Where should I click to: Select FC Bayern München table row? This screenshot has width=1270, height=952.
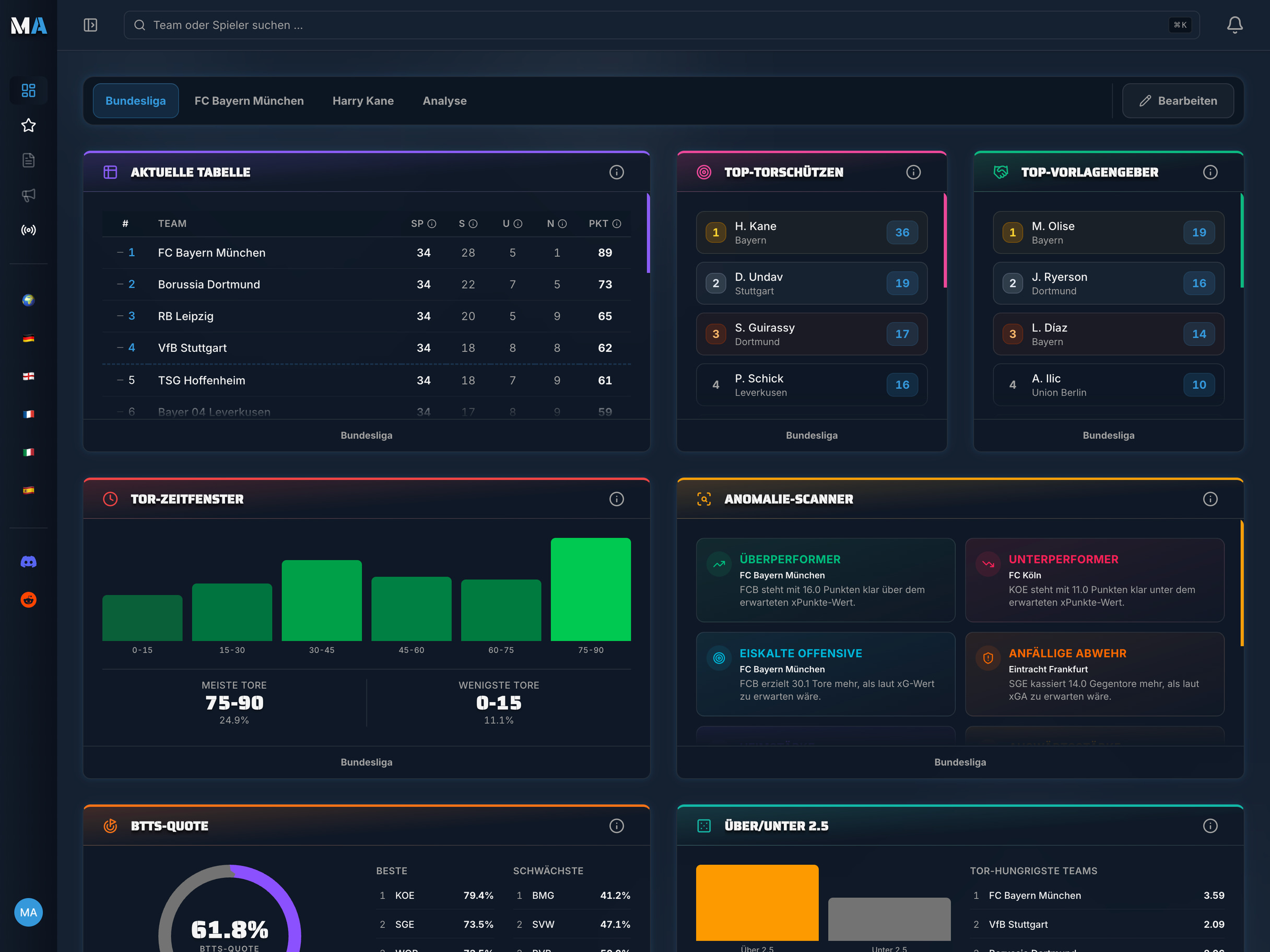tap(366, 253)
